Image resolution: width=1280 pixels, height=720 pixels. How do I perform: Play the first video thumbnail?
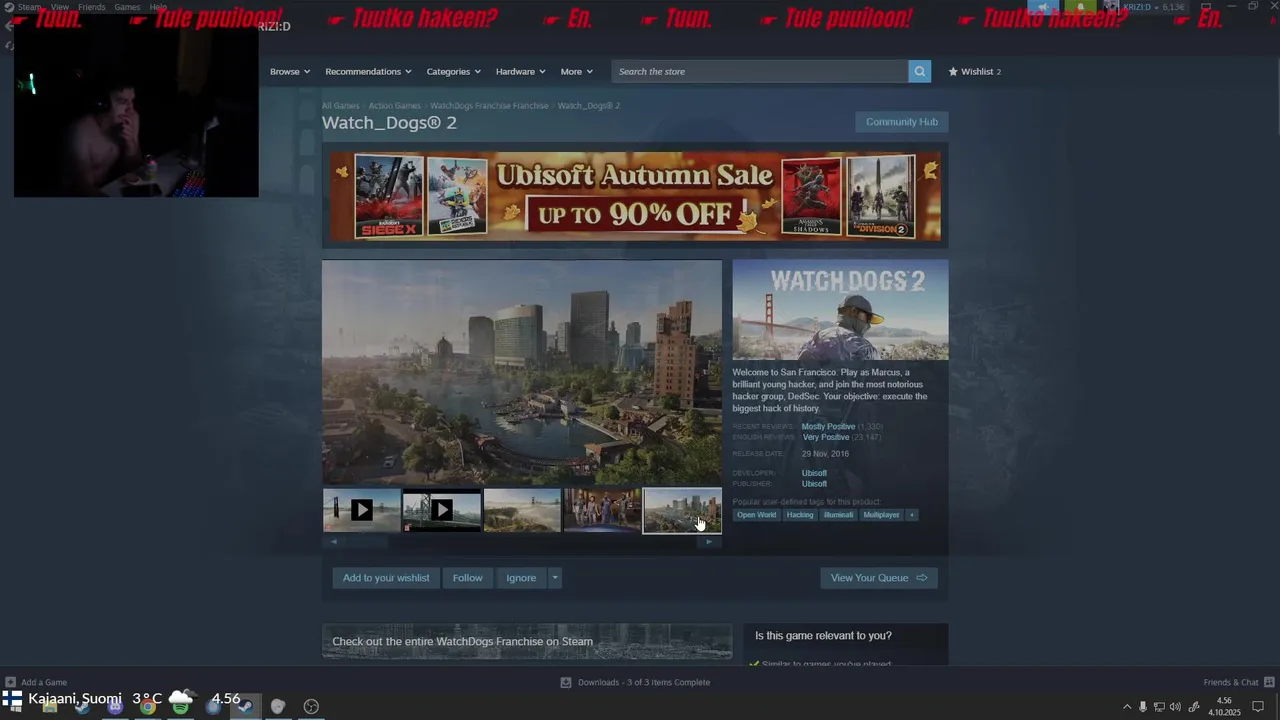[x=362, y=510]
